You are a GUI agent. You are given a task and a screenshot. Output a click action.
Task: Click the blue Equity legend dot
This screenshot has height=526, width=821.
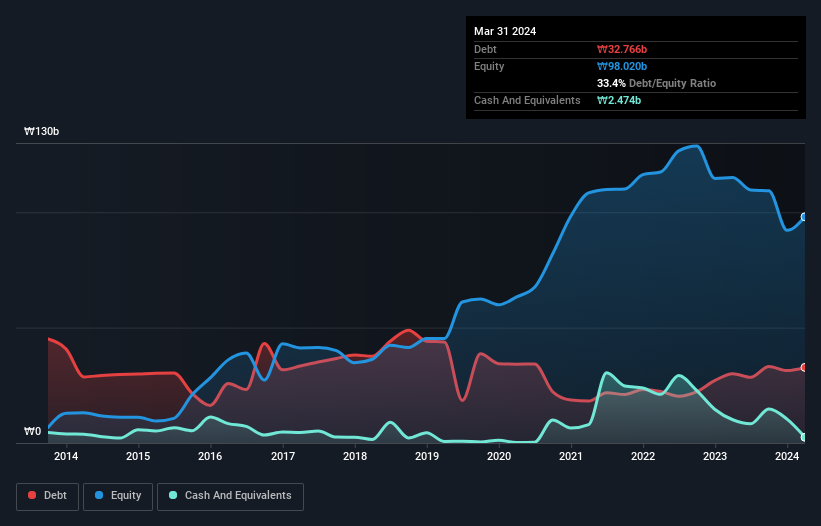tap(99, 495)
